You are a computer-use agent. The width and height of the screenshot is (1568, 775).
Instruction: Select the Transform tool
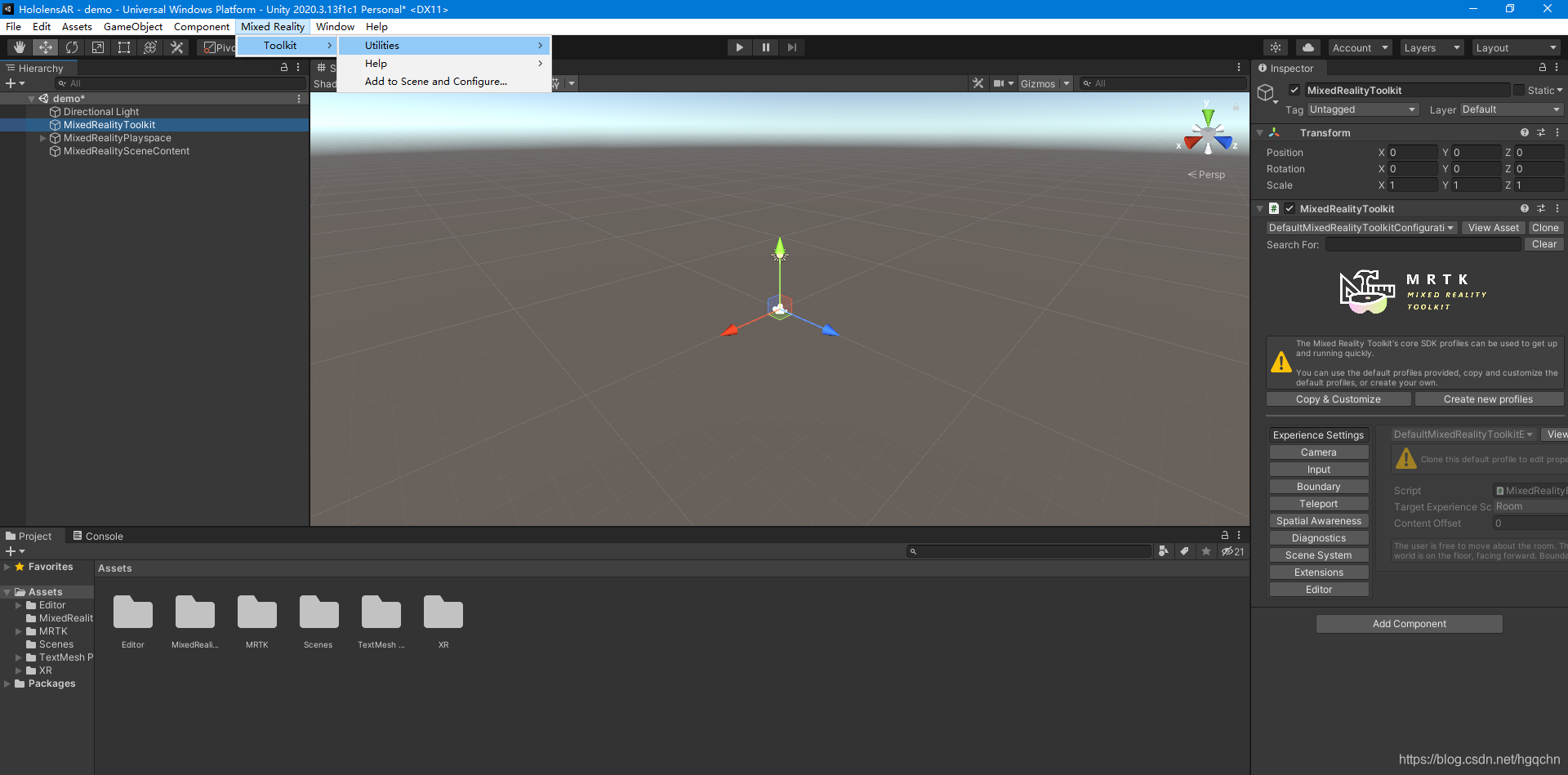[x=149, y=47]
